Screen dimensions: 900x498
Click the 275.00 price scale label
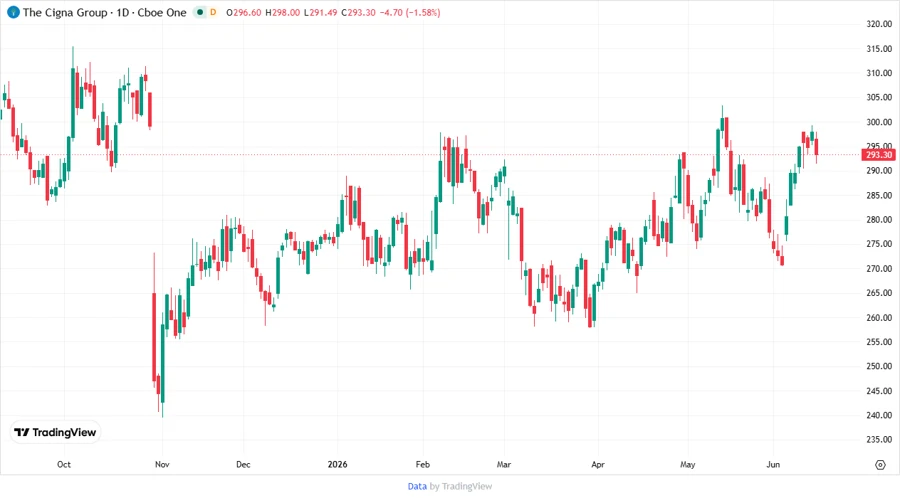pyautogui.click(x=879, y=244)
